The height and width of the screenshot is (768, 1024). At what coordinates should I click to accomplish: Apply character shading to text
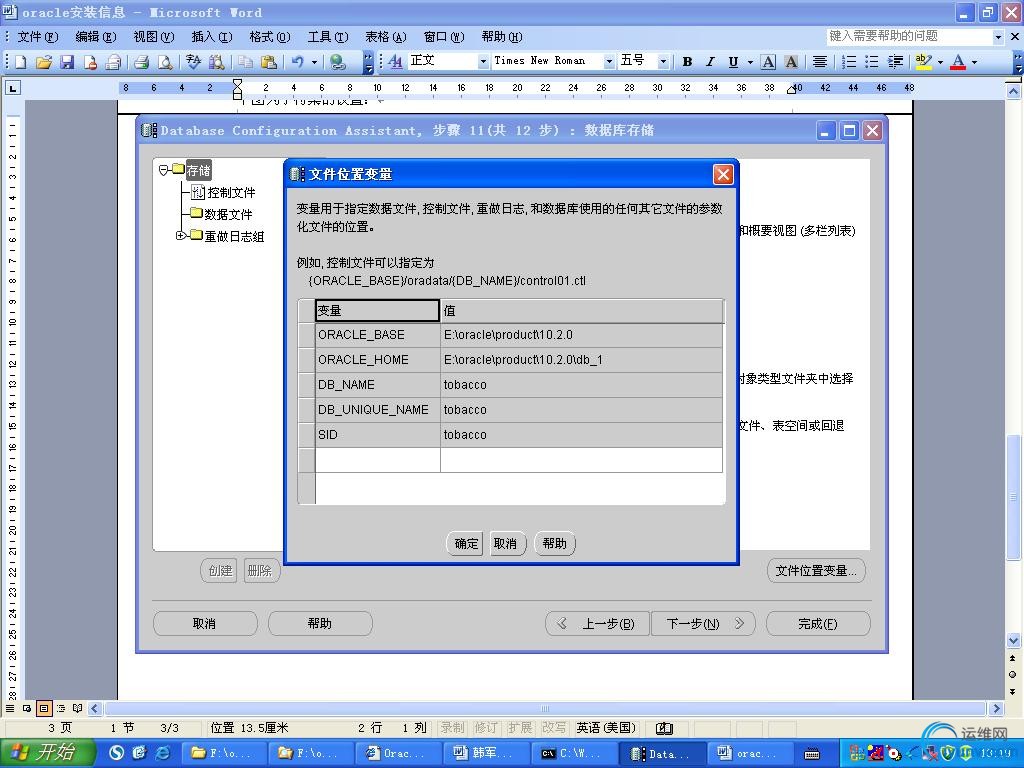[791, 61]
